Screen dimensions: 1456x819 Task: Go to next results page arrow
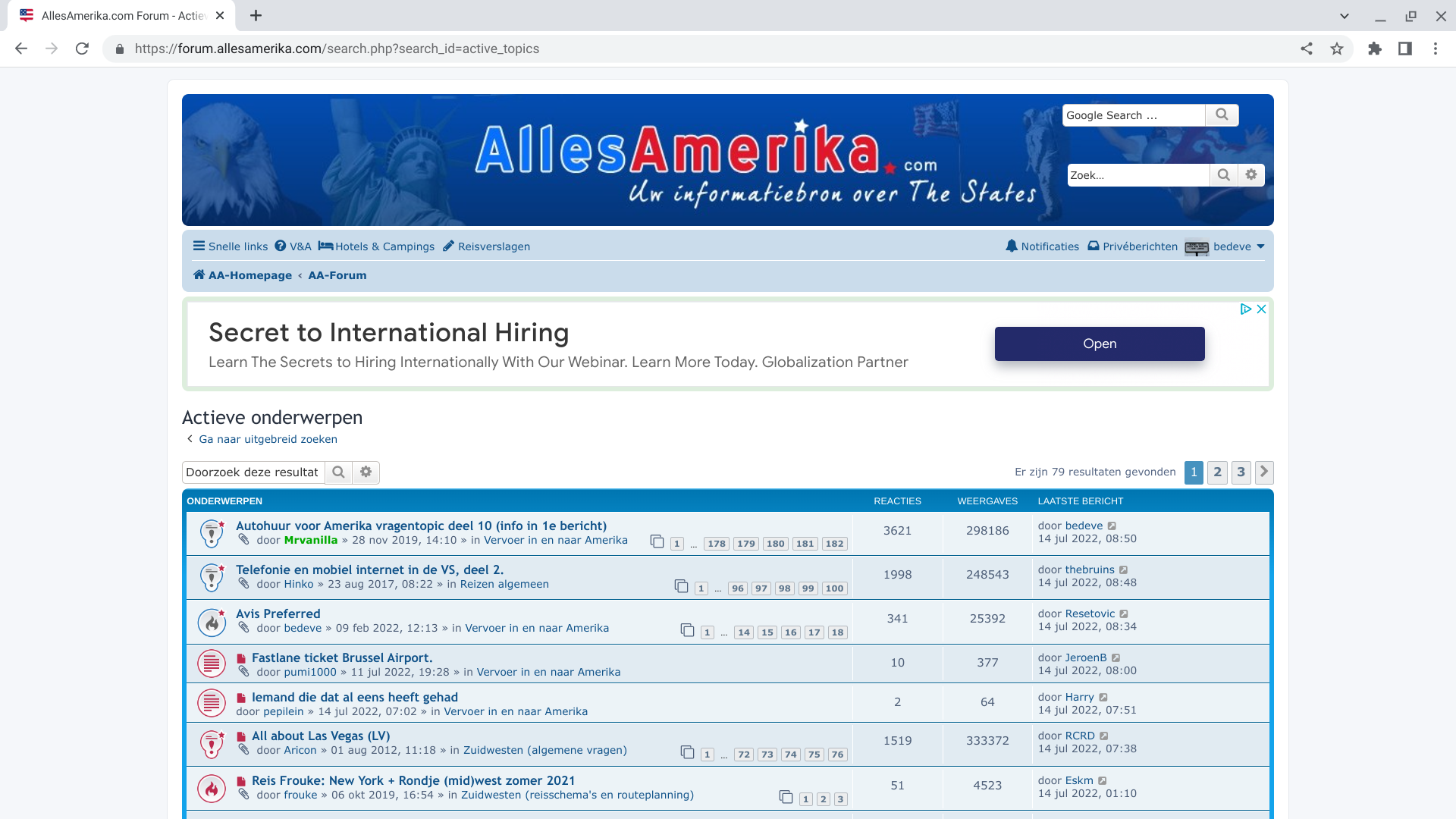1264,472
